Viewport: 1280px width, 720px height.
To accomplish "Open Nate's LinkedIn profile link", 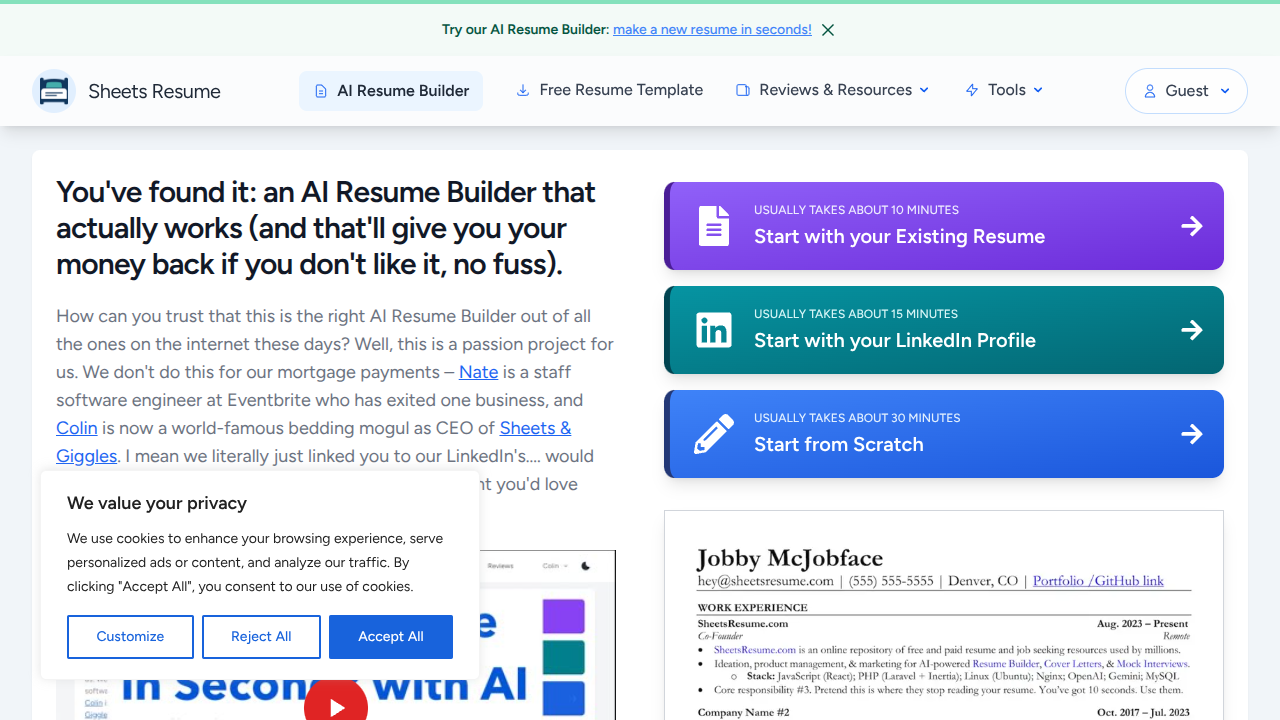I will [478, 372].
